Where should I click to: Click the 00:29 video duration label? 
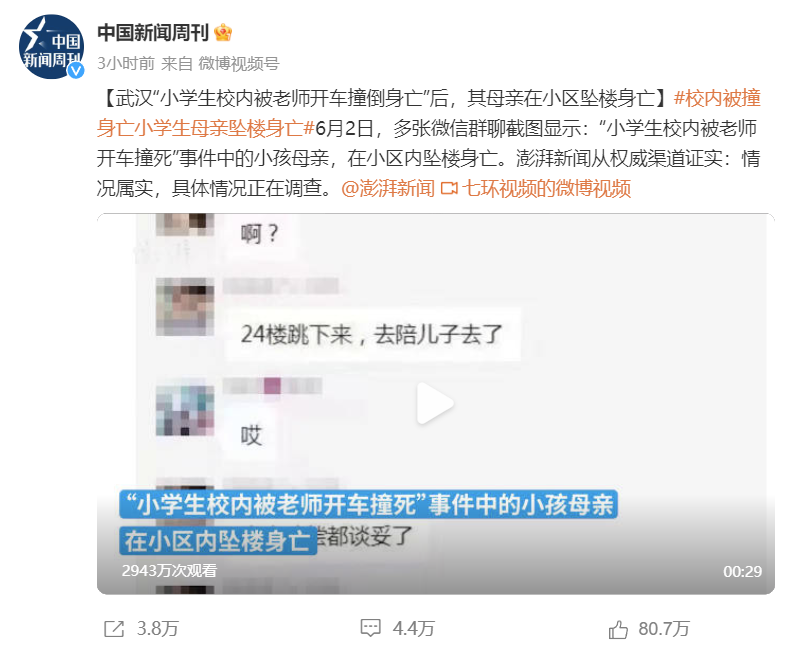[742, 571]
